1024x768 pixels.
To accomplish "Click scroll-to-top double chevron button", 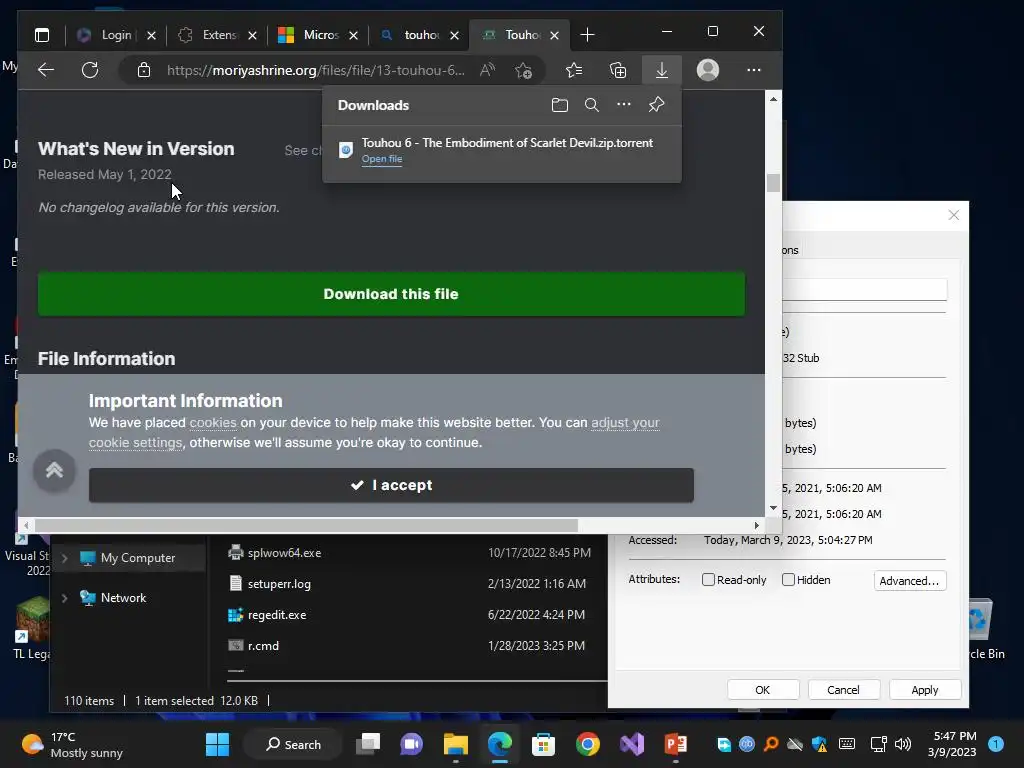I will click(54, 471).
